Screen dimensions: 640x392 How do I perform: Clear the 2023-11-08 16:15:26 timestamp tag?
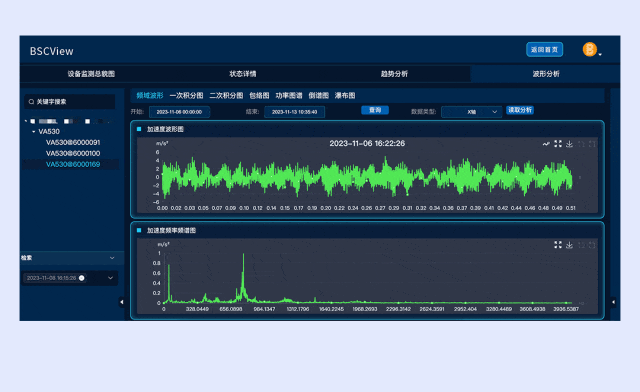click(82, 278)
